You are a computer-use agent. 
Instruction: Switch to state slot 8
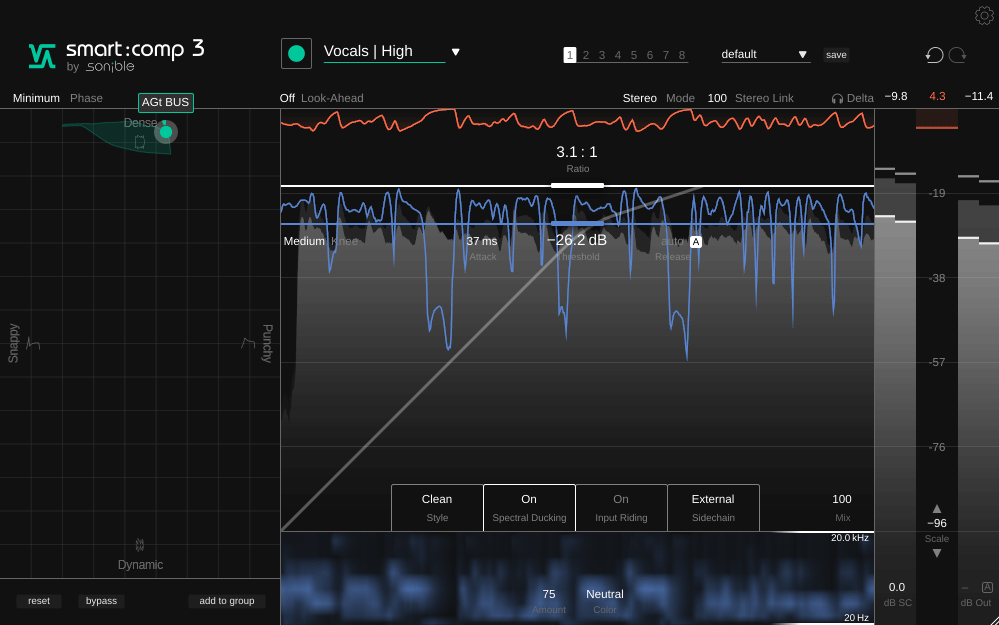[682, 55]
